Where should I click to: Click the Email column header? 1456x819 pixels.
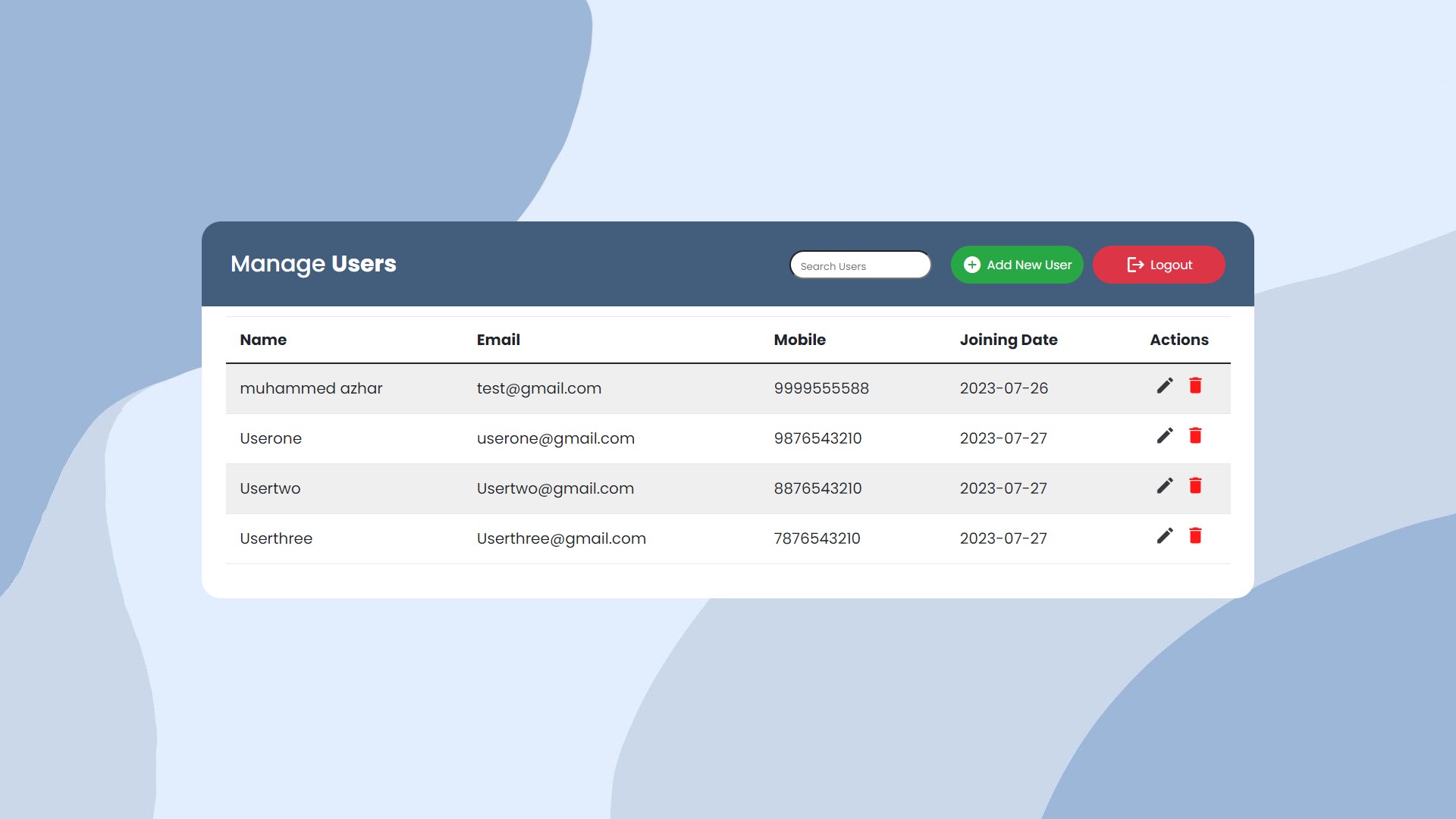(498, 340)
